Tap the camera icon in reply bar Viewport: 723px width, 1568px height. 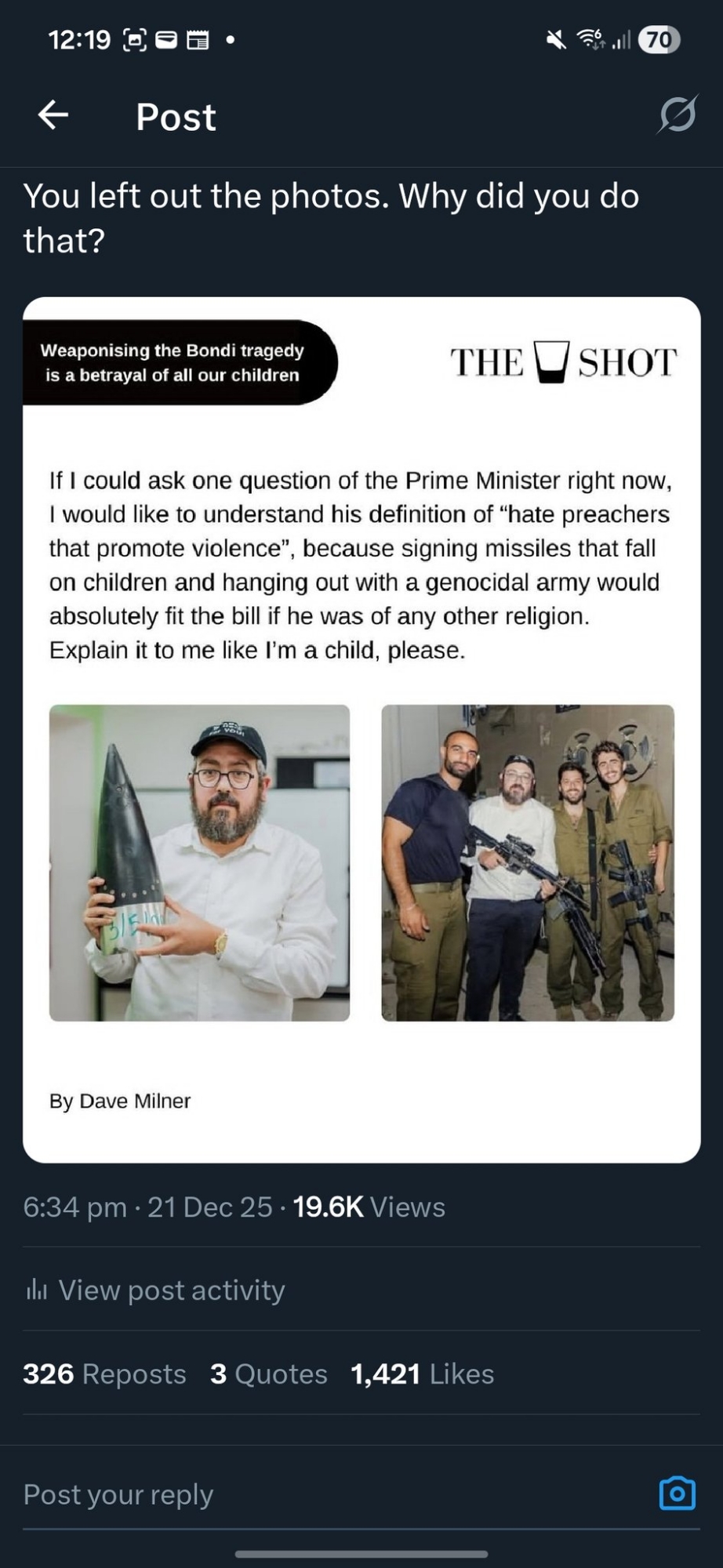(x=677, y=1493)
